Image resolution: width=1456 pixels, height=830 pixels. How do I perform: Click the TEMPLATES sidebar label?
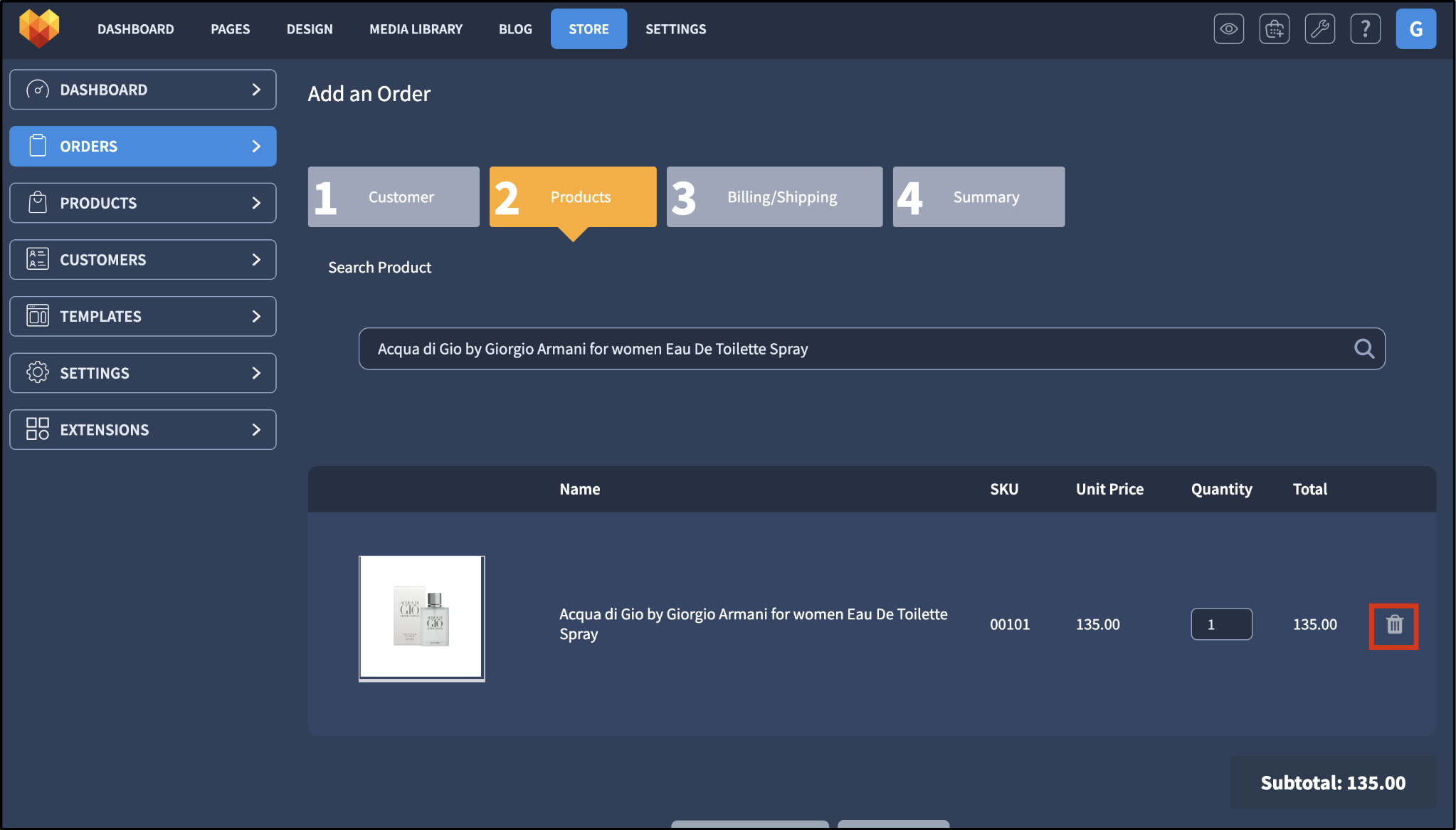(x=100, y=316)
